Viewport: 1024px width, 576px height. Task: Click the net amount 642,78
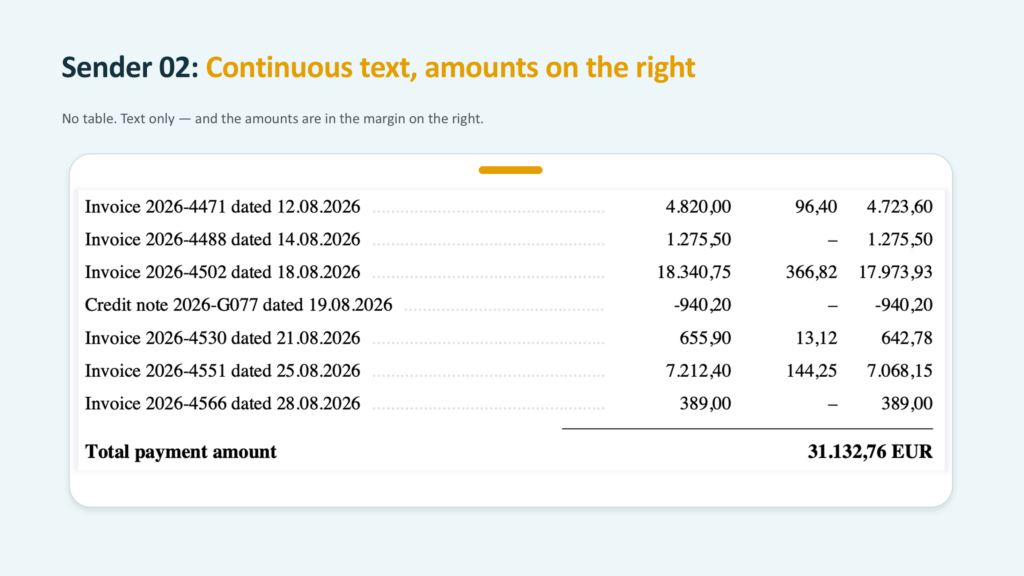click(906, 338)
